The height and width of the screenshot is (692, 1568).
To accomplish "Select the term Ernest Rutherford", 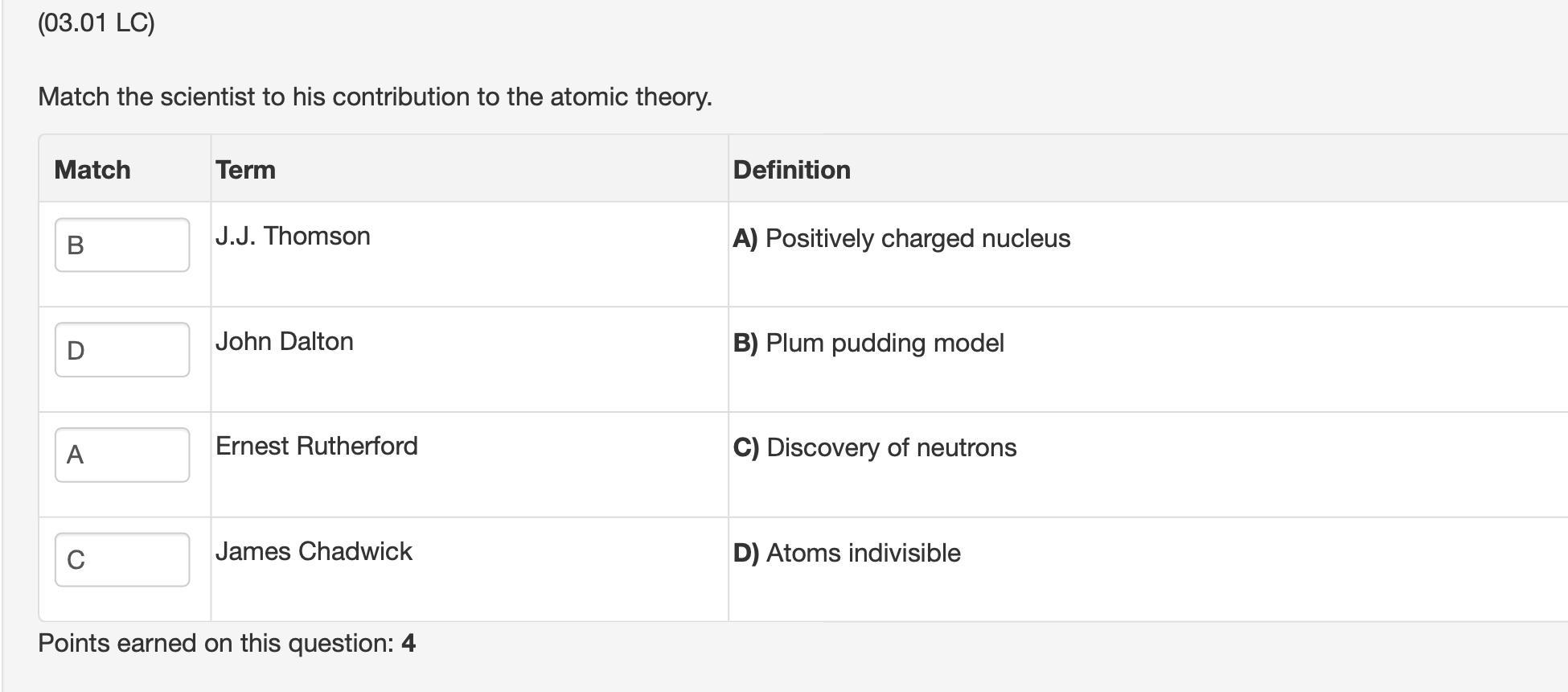I will tap(317, 446).
